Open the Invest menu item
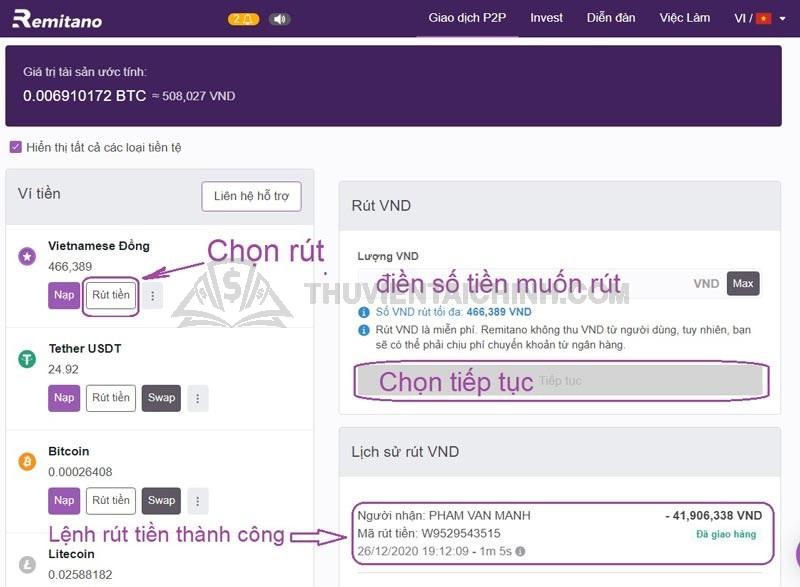This screenshot has height=587, width=800. click(x=546, y=18)
